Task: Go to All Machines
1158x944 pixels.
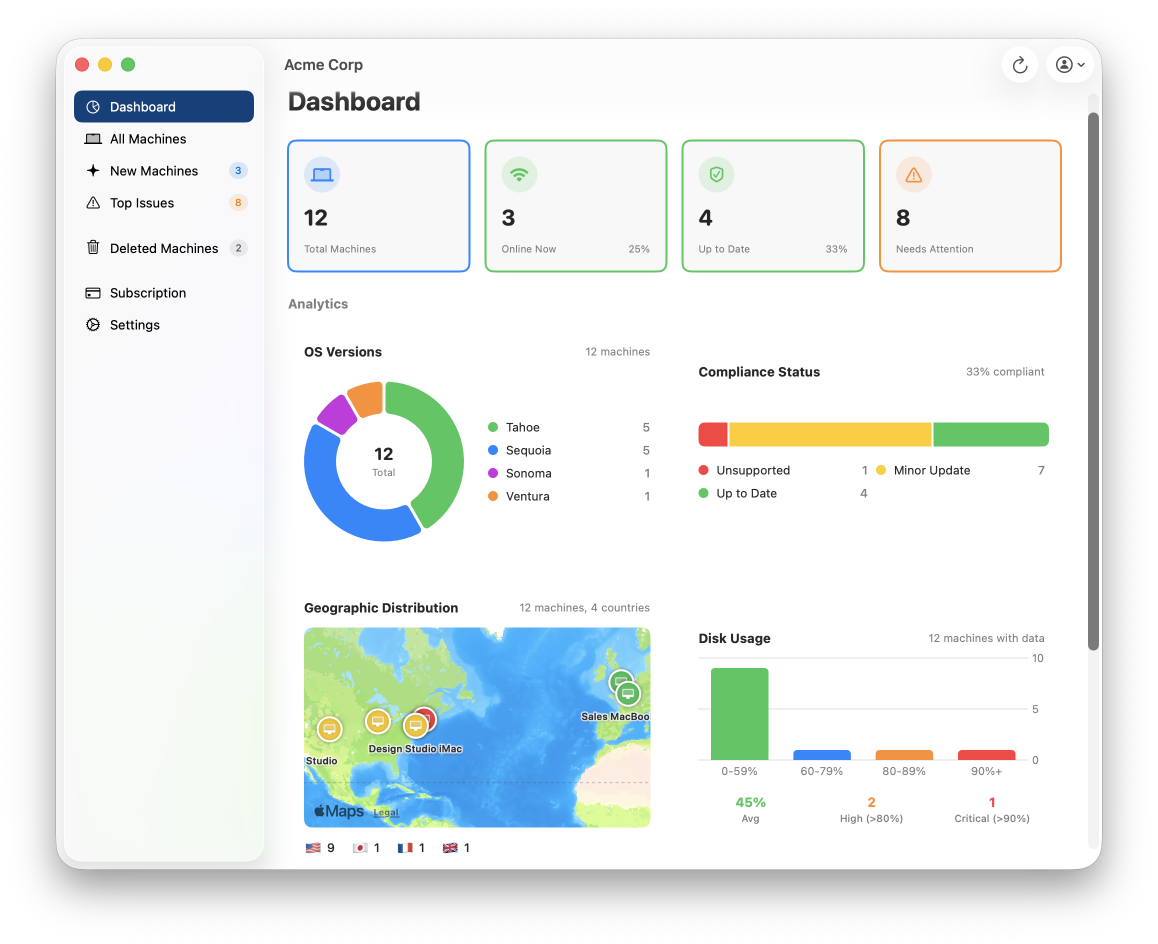Action: point(164,139)
